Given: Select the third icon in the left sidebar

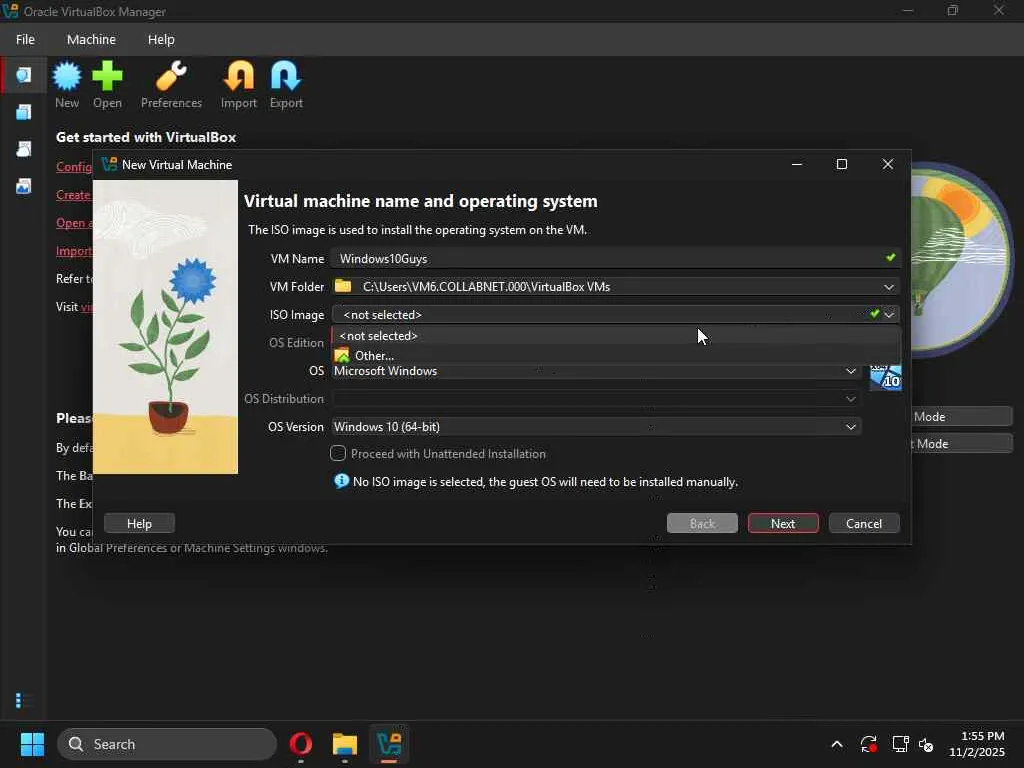Looking at the screenshot, I should [24, 150].
